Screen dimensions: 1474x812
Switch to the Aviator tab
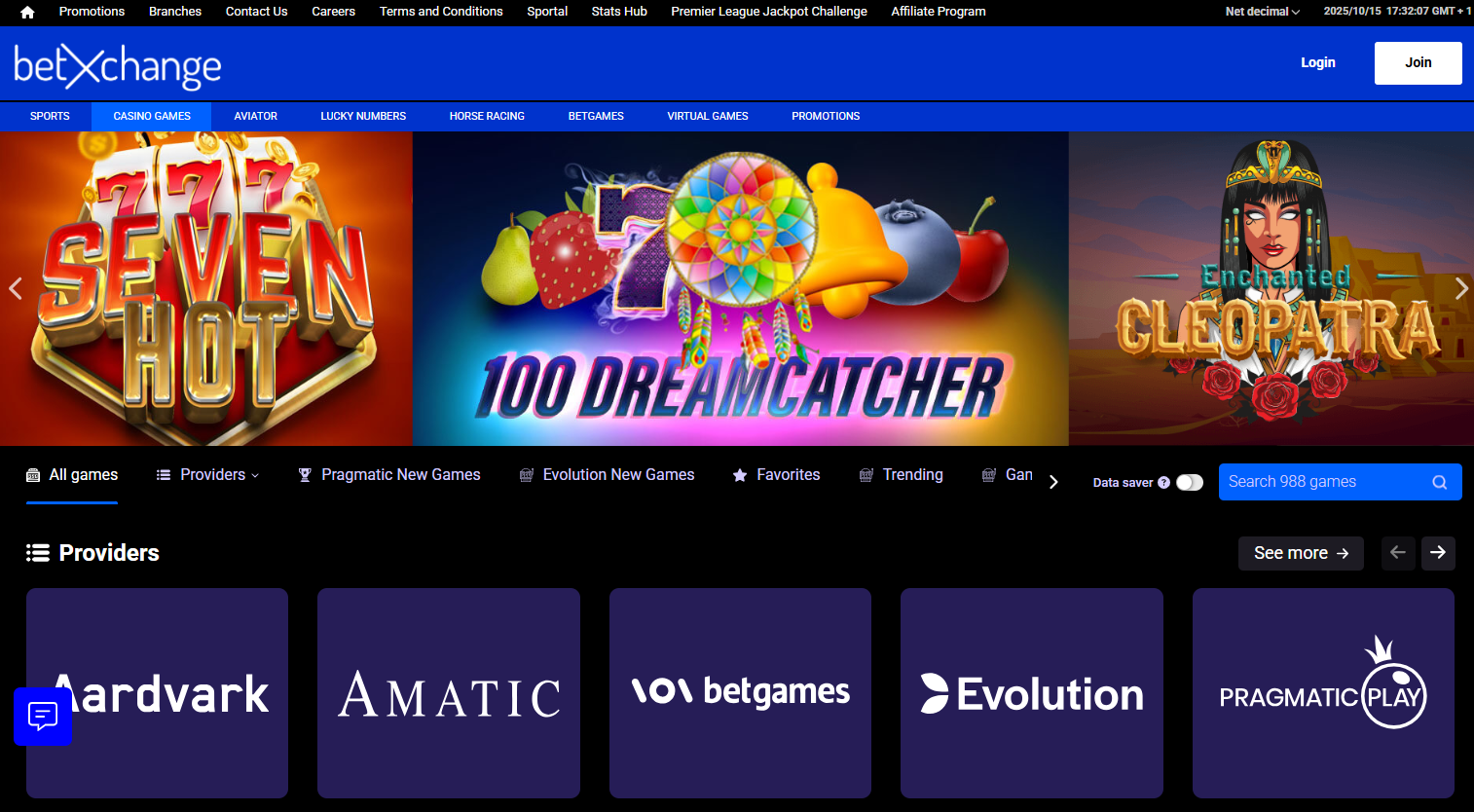pyautogui.click(x=255, y=116)
